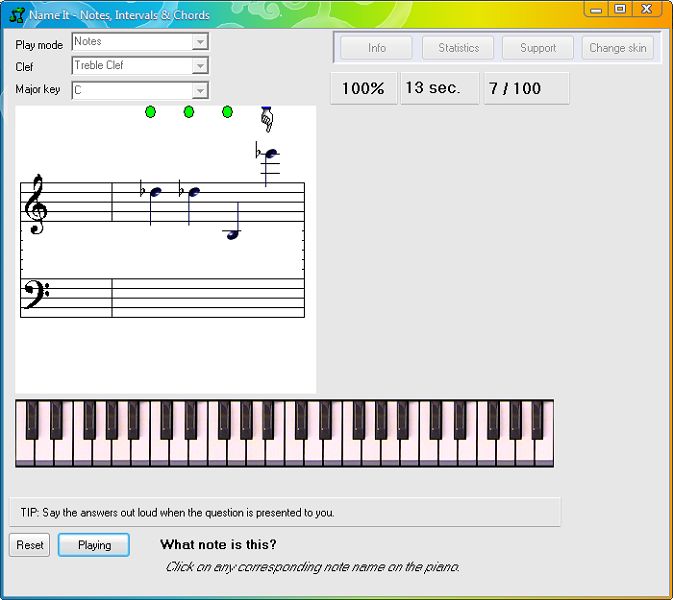Click the Change skin button
Viewport: 673px width, 600px height.
pyautogui.click(x=618, y=48)
